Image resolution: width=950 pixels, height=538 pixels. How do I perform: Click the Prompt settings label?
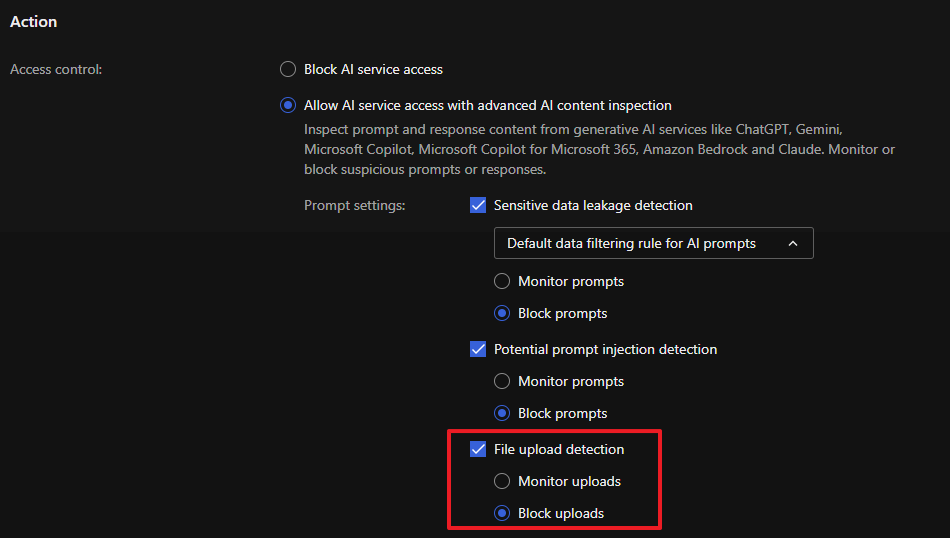click(354, 205)
